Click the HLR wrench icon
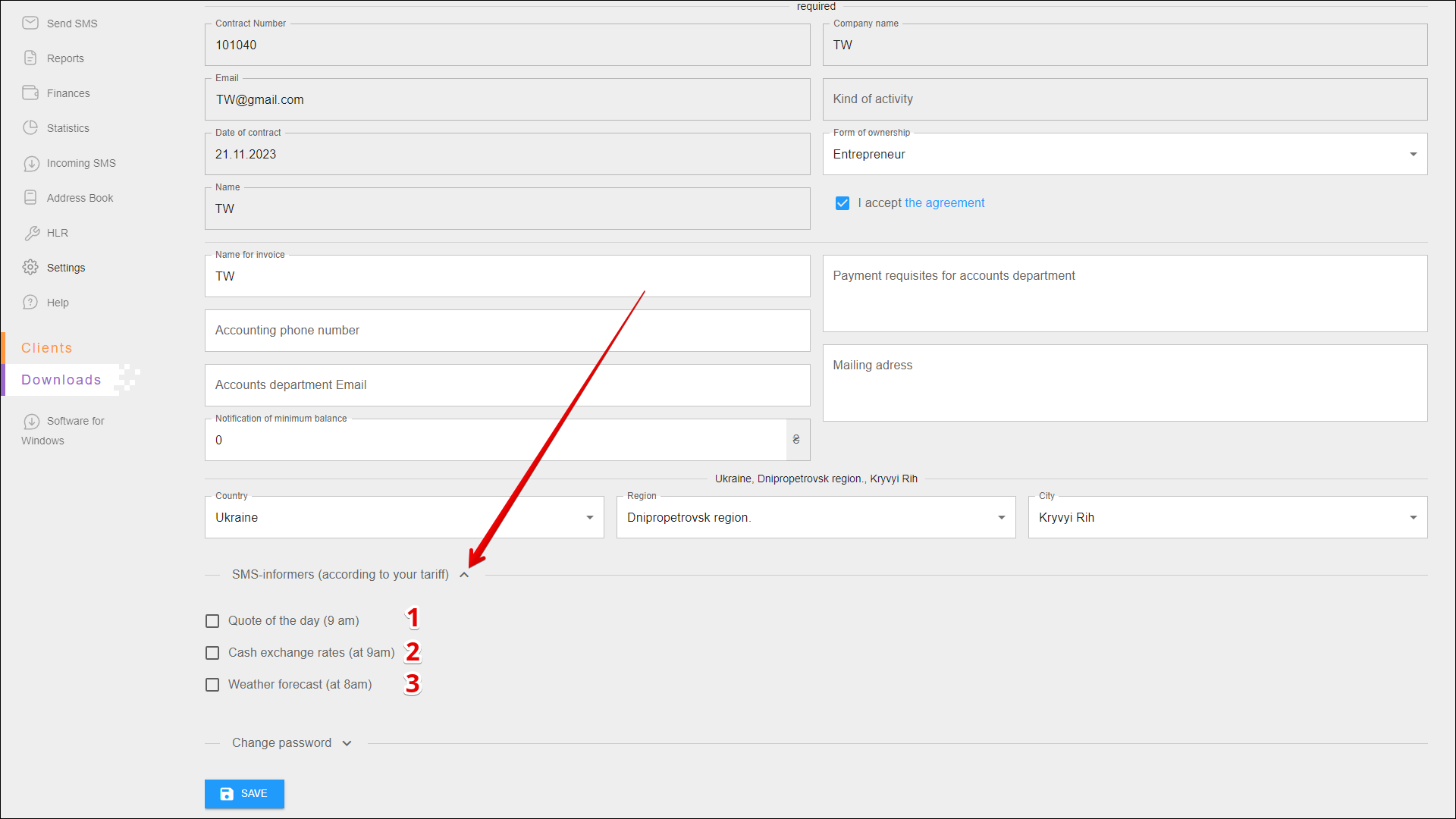This screenshot has width=1456, height=819. (x=31, y=233)
